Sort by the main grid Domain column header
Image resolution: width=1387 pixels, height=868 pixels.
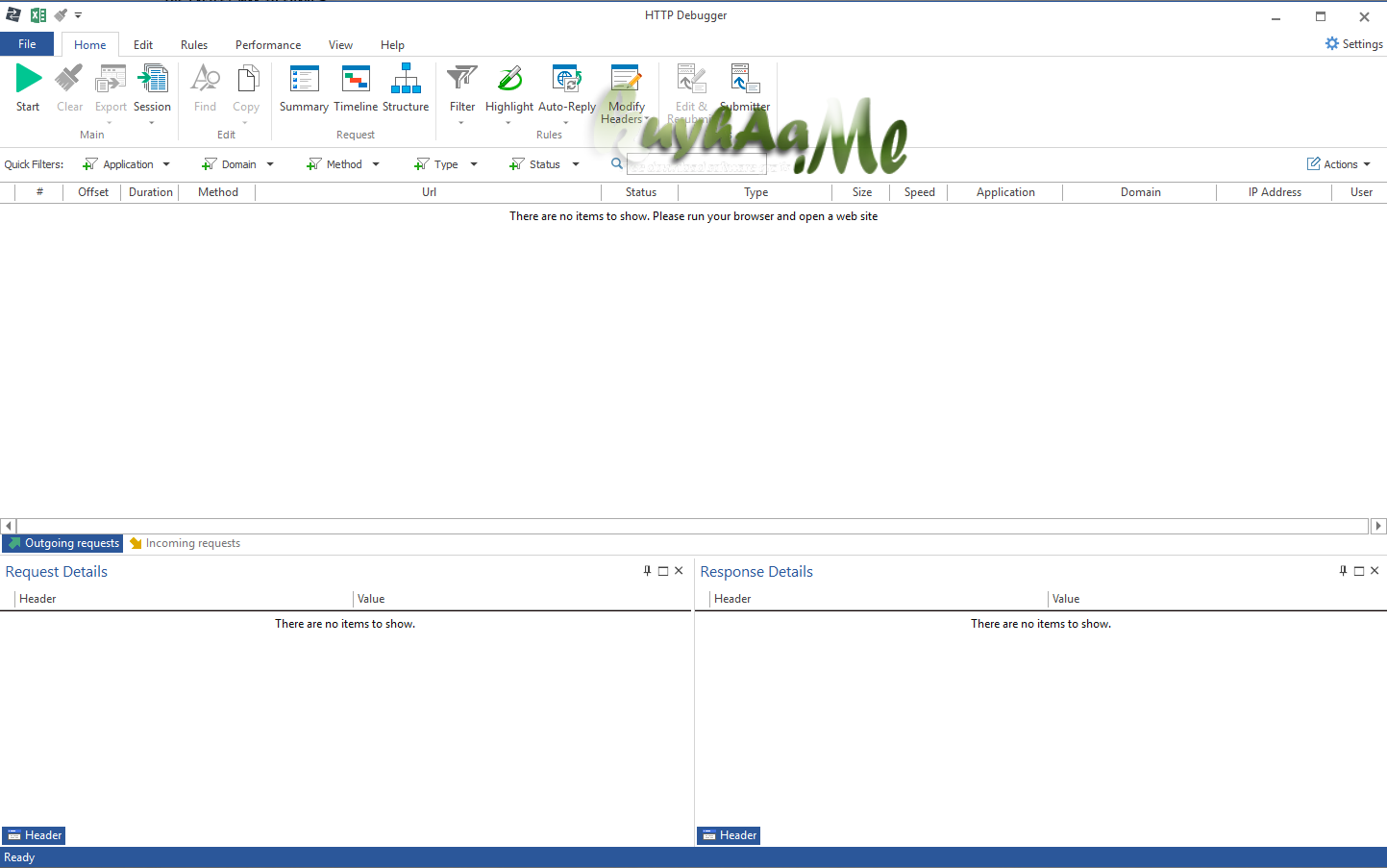pos(1140,192)
